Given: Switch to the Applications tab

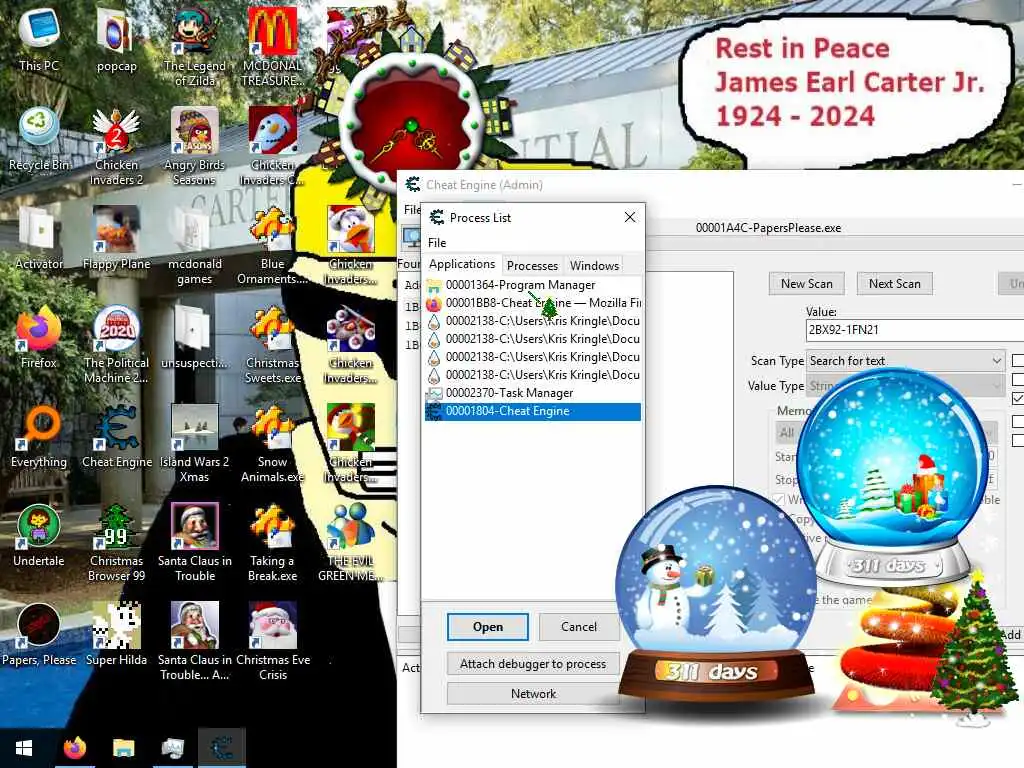Looking at the screenshot, I should (x=462, y=264).
